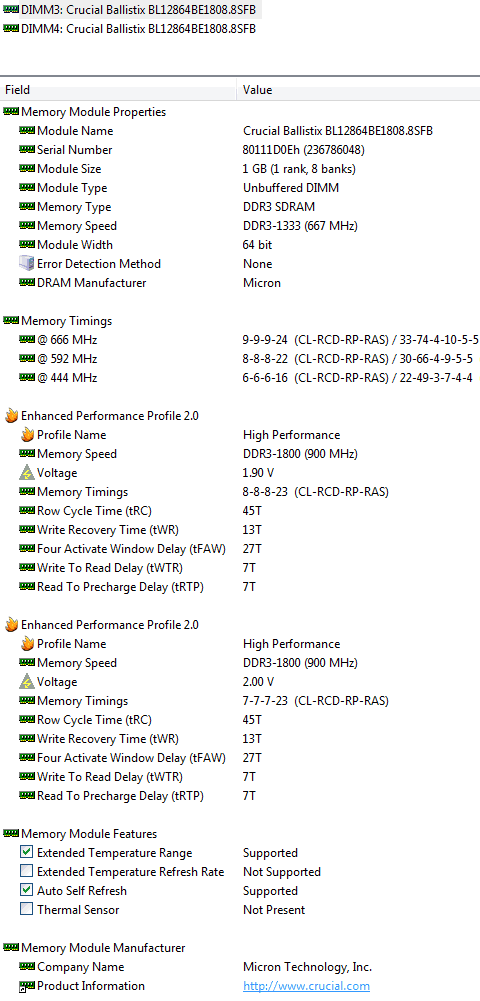Click the Field column header

pos(119,90)
